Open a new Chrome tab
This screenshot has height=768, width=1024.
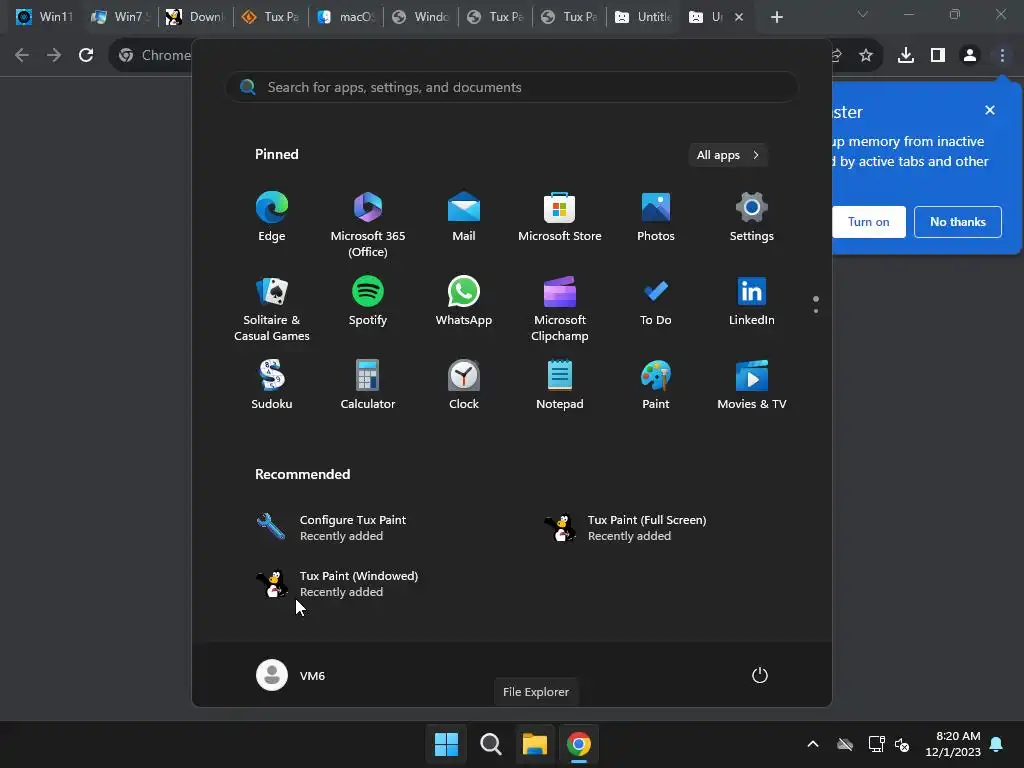(776, 17)
